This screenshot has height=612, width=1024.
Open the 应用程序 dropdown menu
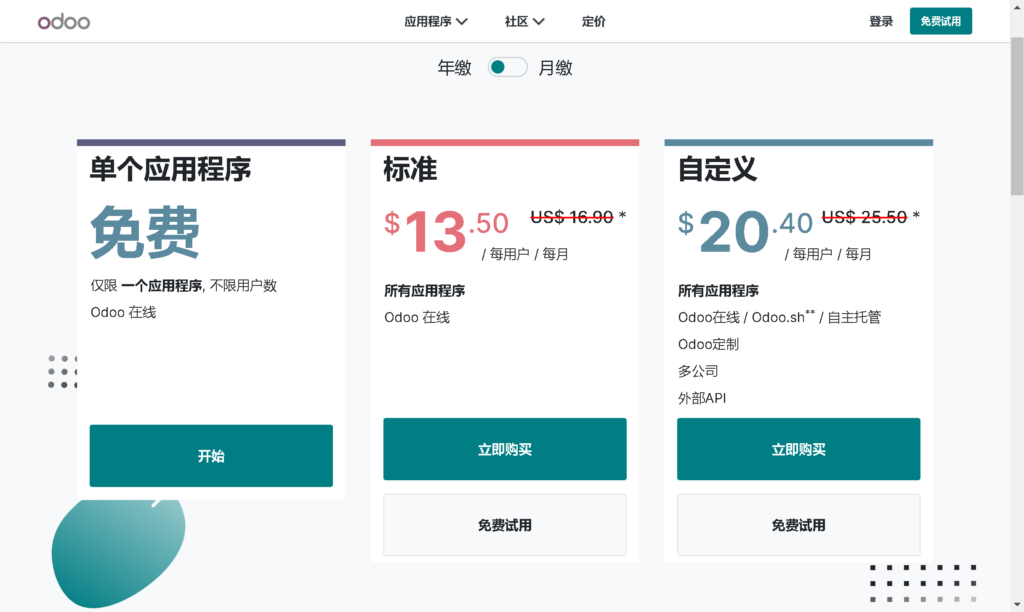pyautogui.click(x=436, y=22)
